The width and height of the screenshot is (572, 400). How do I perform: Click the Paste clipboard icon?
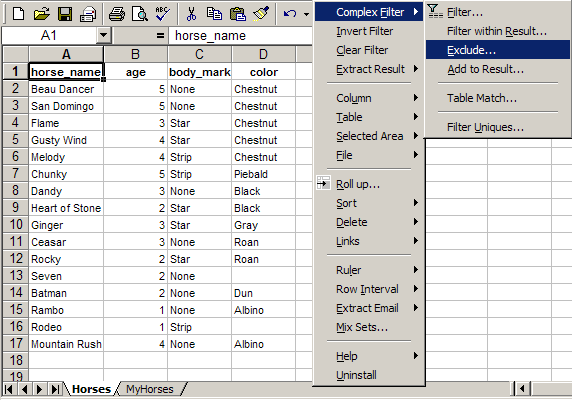pos(237,14)
